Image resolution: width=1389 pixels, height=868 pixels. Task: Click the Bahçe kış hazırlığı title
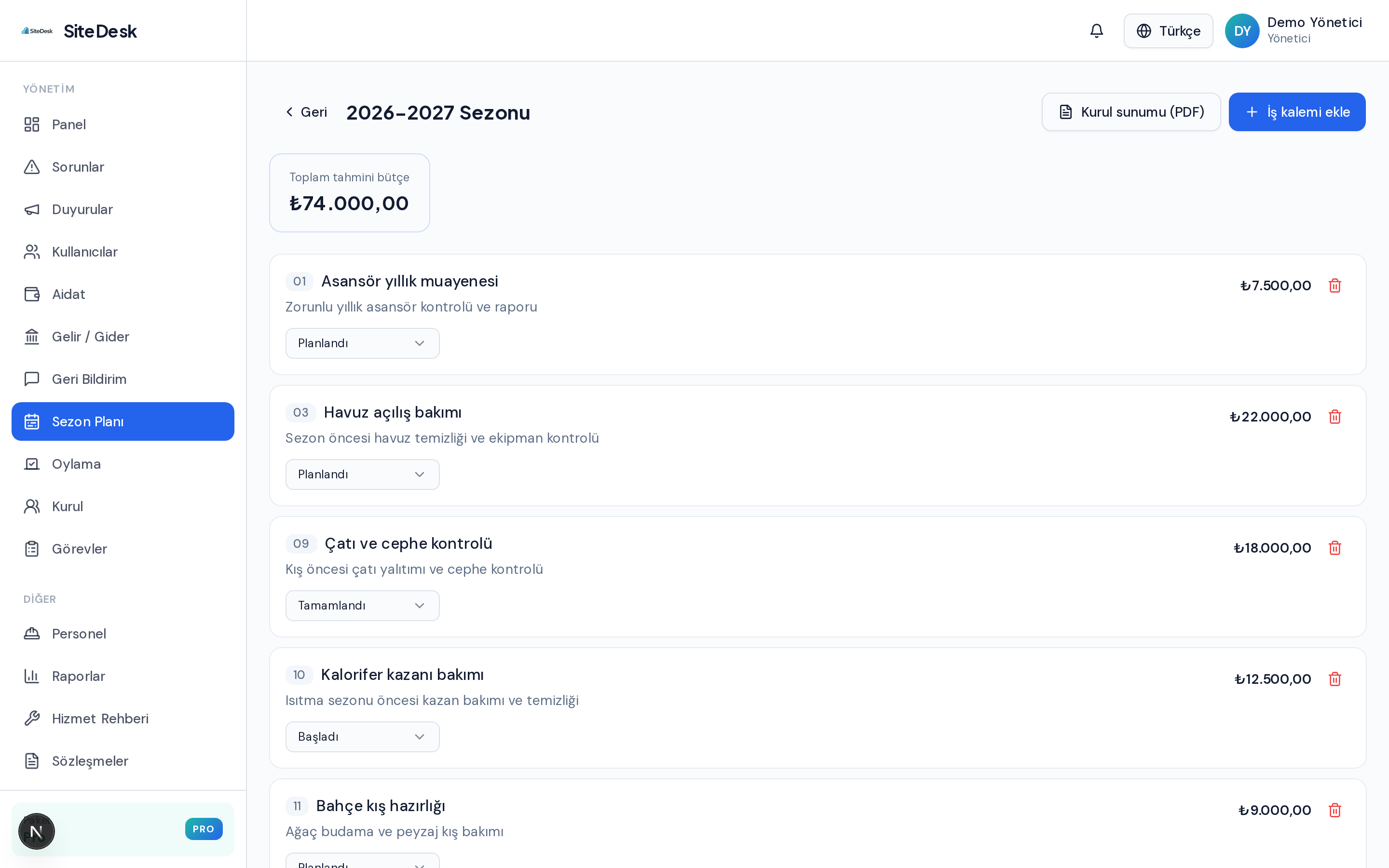381,806
